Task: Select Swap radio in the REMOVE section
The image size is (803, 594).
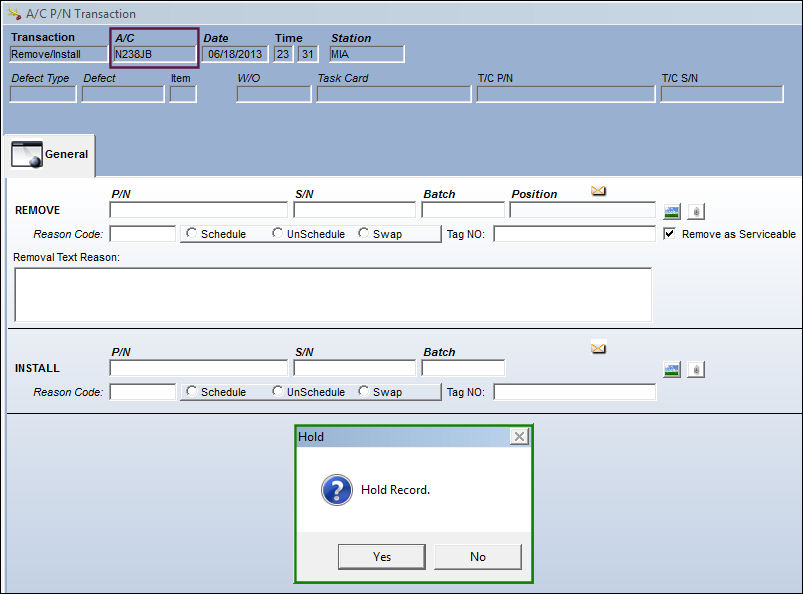Action: [x=364, y=234]
